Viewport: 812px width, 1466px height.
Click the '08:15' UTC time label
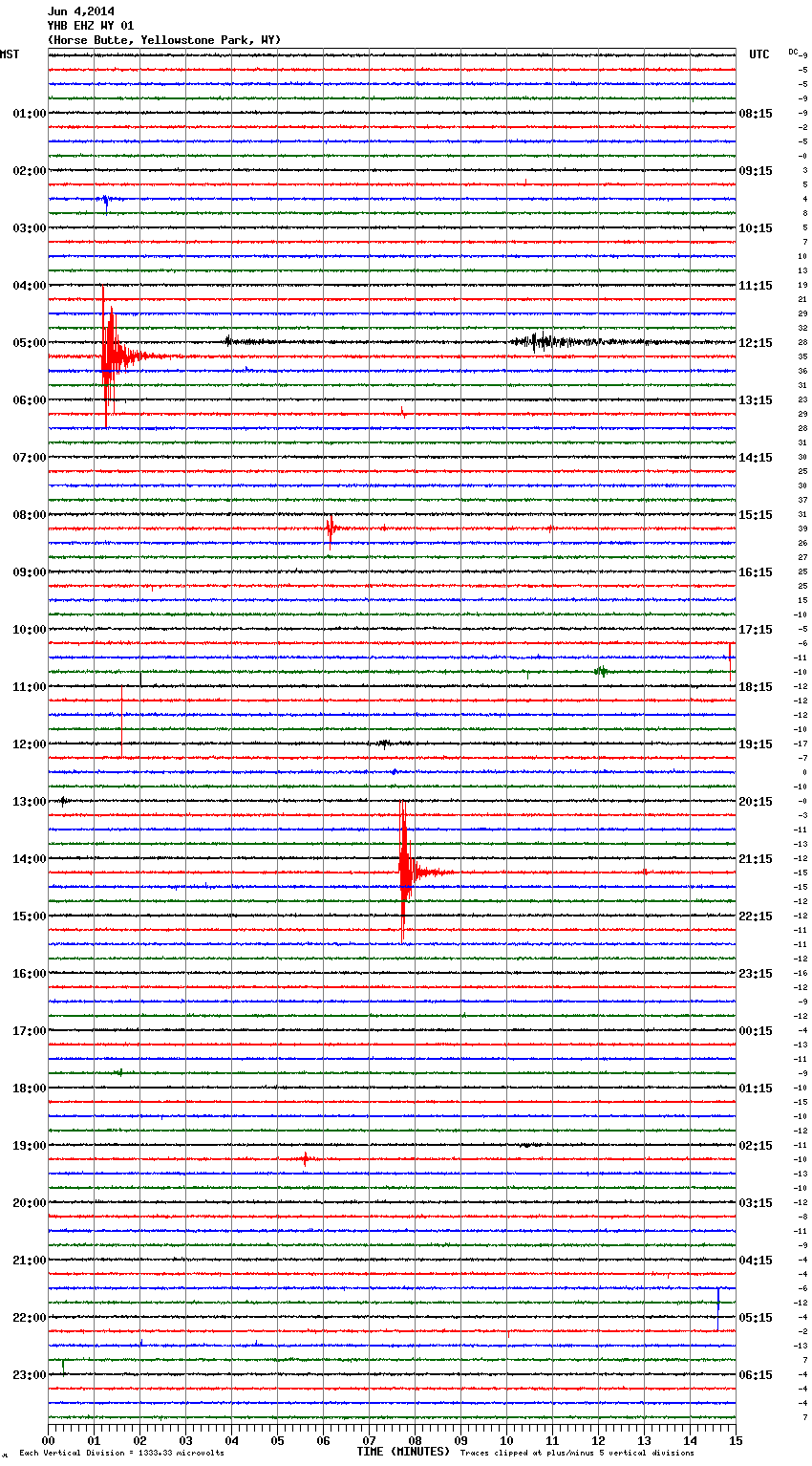click(756, 114)
